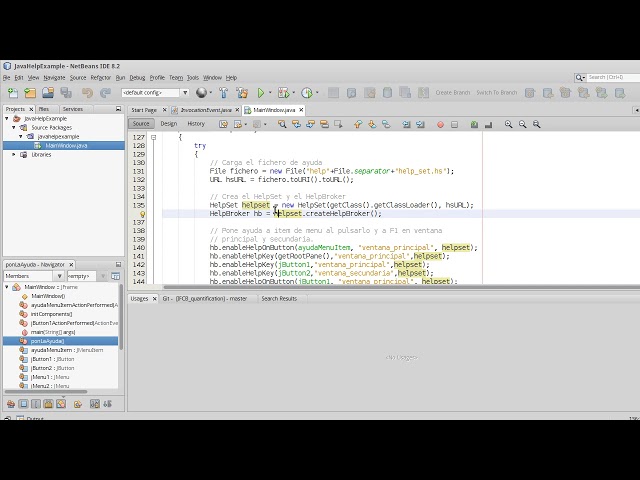640x480 pixels.
Task: Click the Toggle Bookmark icon in the editor toolbar
Action: tap(386, 124)
